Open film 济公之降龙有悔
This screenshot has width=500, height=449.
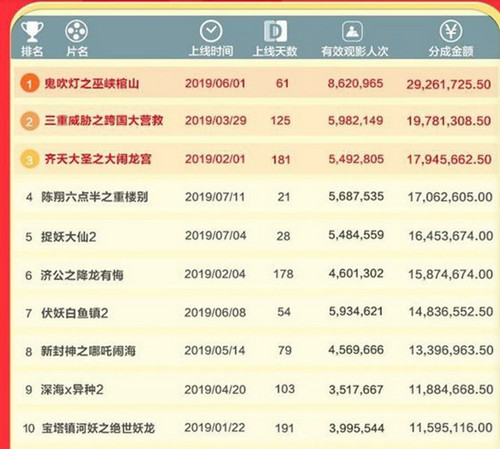pos(82,275)
